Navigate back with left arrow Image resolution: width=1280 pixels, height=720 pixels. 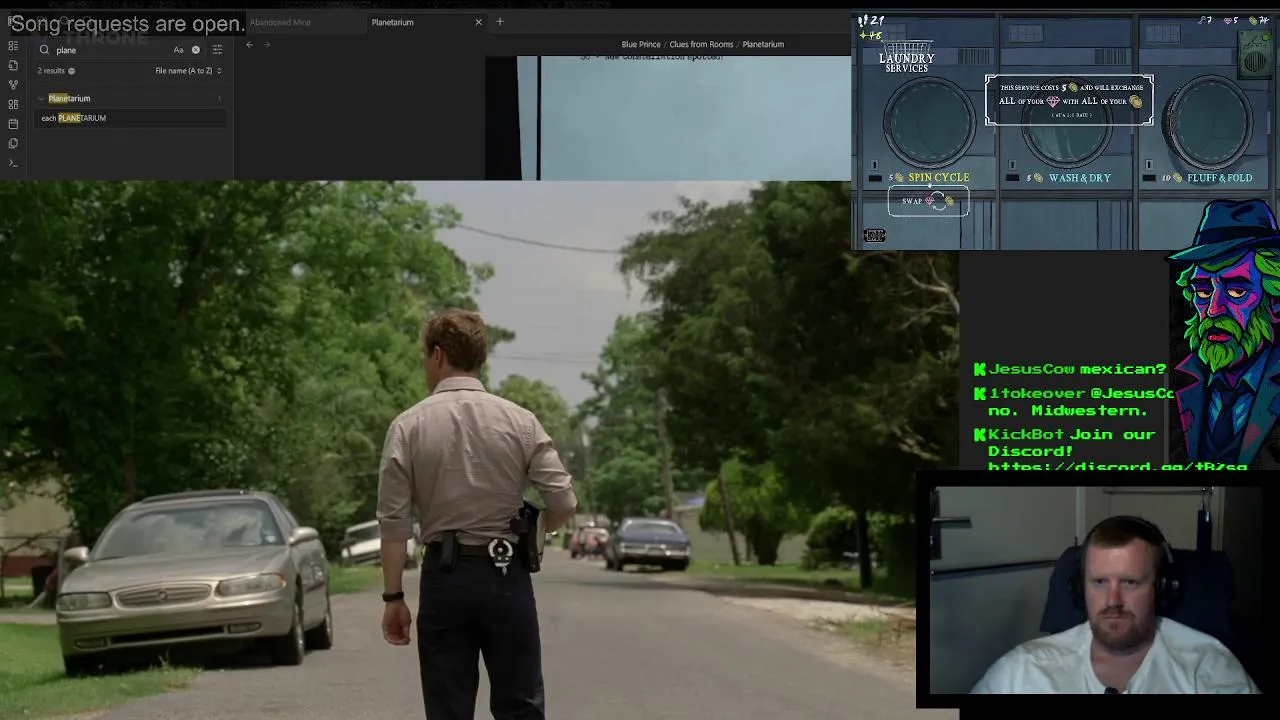tap(250, 44)
